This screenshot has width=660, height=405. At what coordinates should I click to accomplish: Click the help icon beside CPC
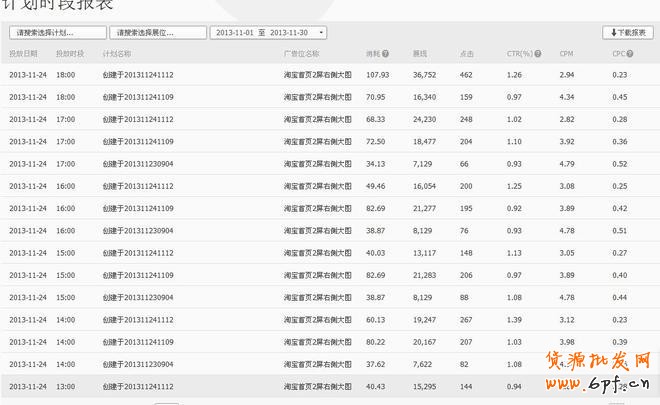coord(630,53)
